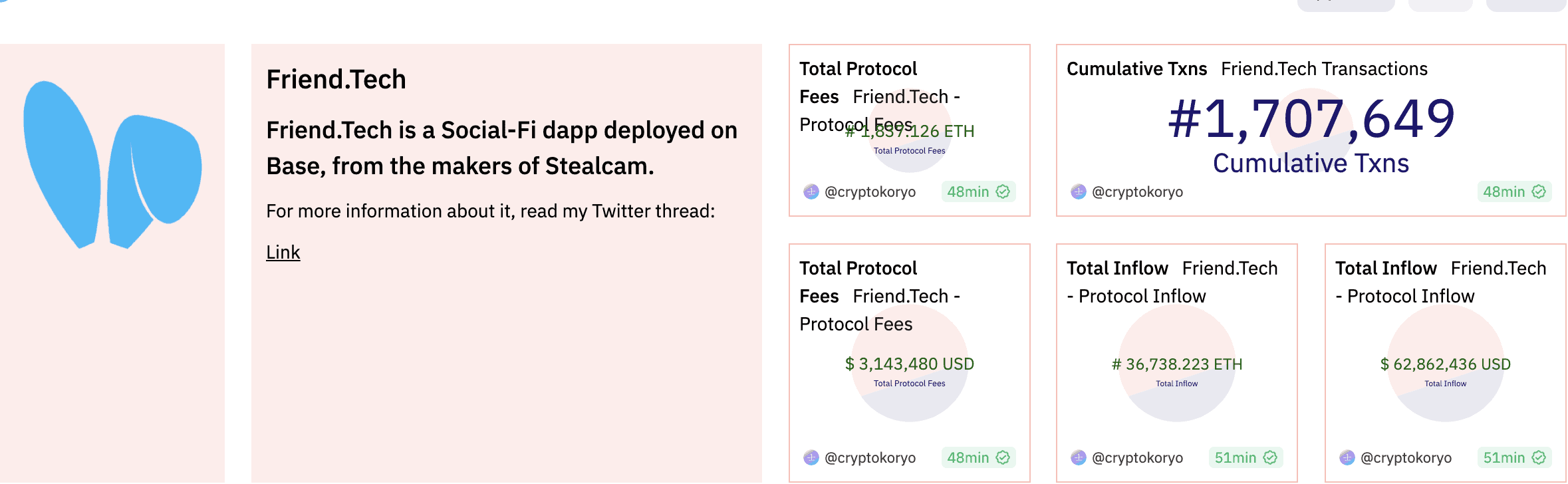This screenshot has width=1568, height=484.
Task: Click the # 36,738.223 ETH inflow value
Action: 1177,364
